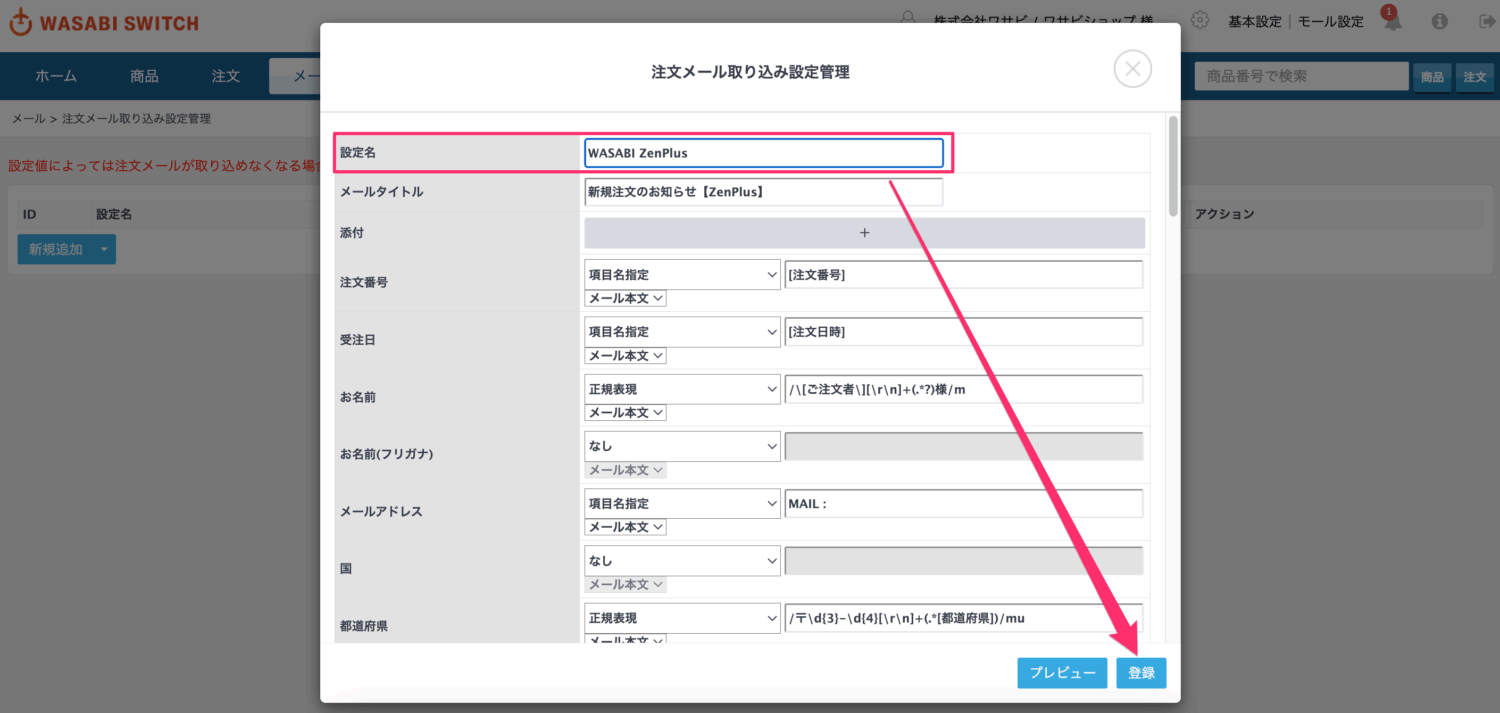Click the 受注日 value field [注文日時]
The height and width of the screenshot is (713, 1500).
(964, 332)
